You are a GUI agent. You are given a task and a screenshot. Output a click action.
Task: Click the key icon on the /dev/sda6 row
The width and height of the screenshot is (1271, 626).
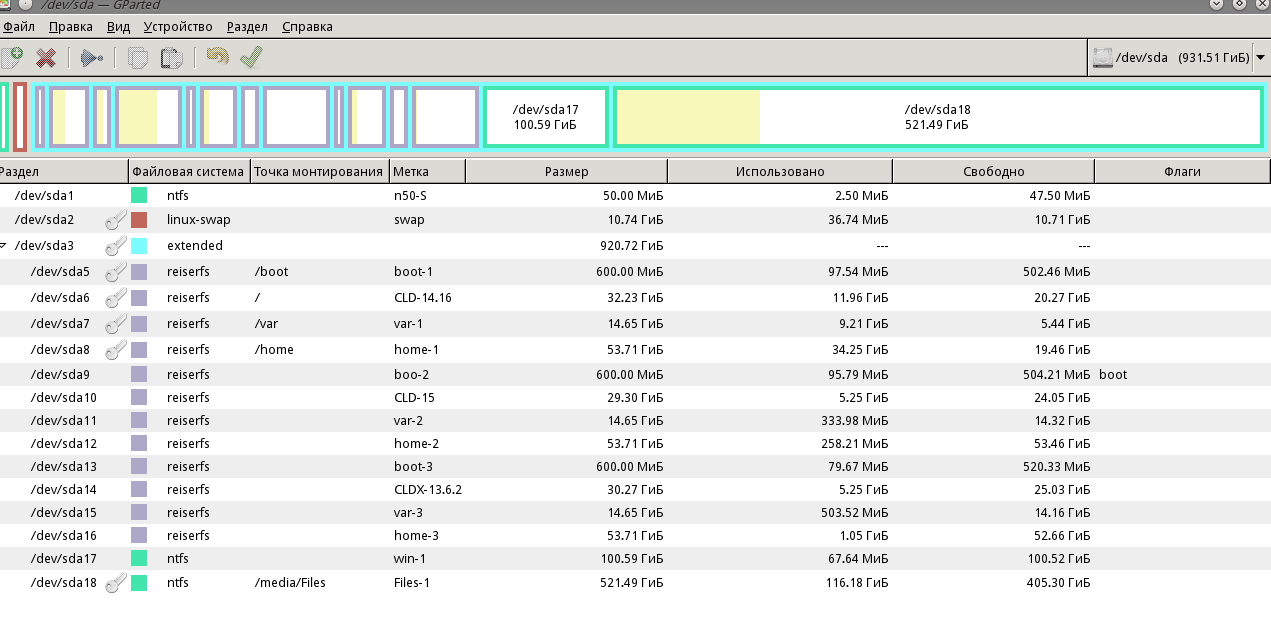[116, 297]
